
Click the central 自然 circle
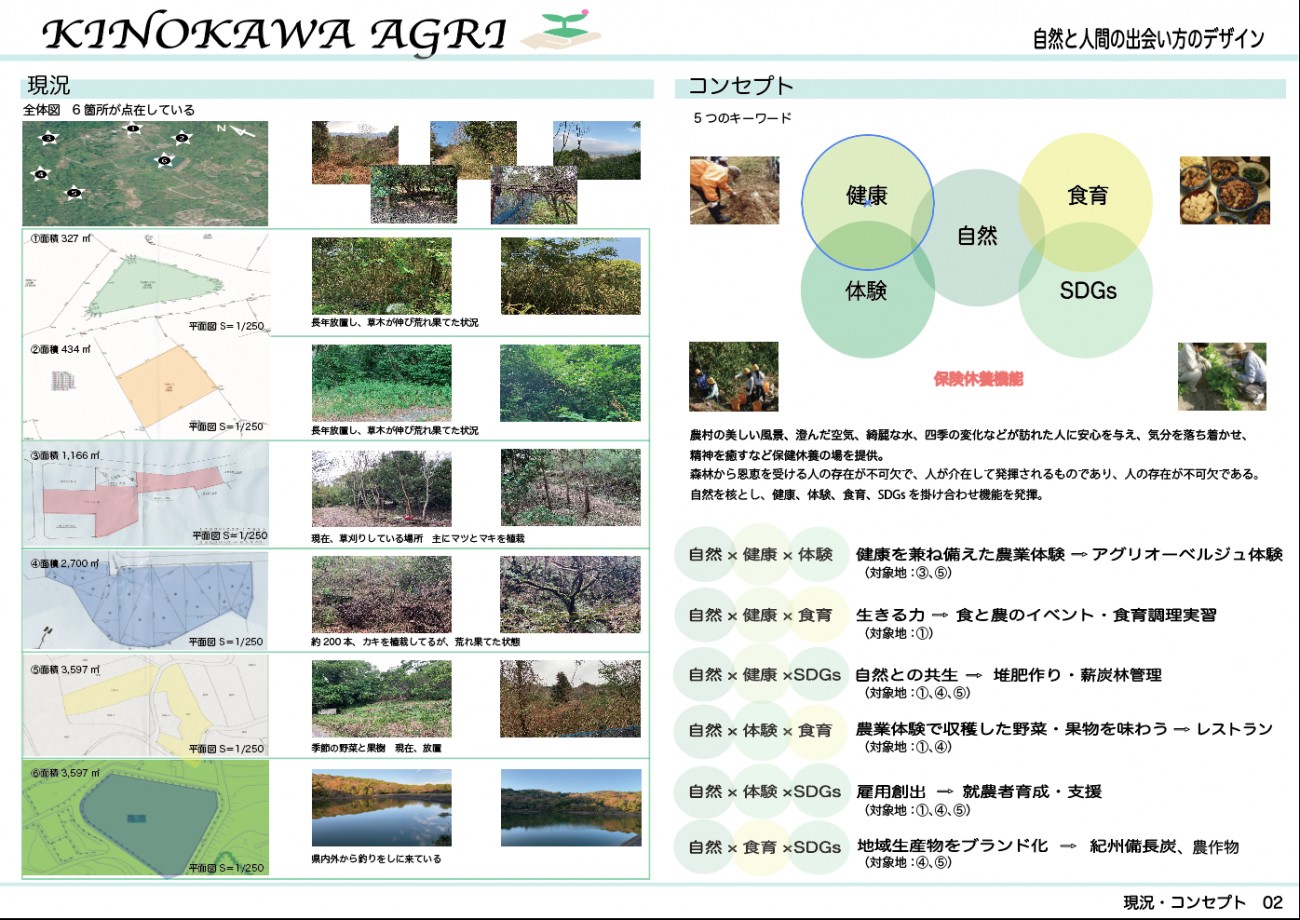coord(977,237)
